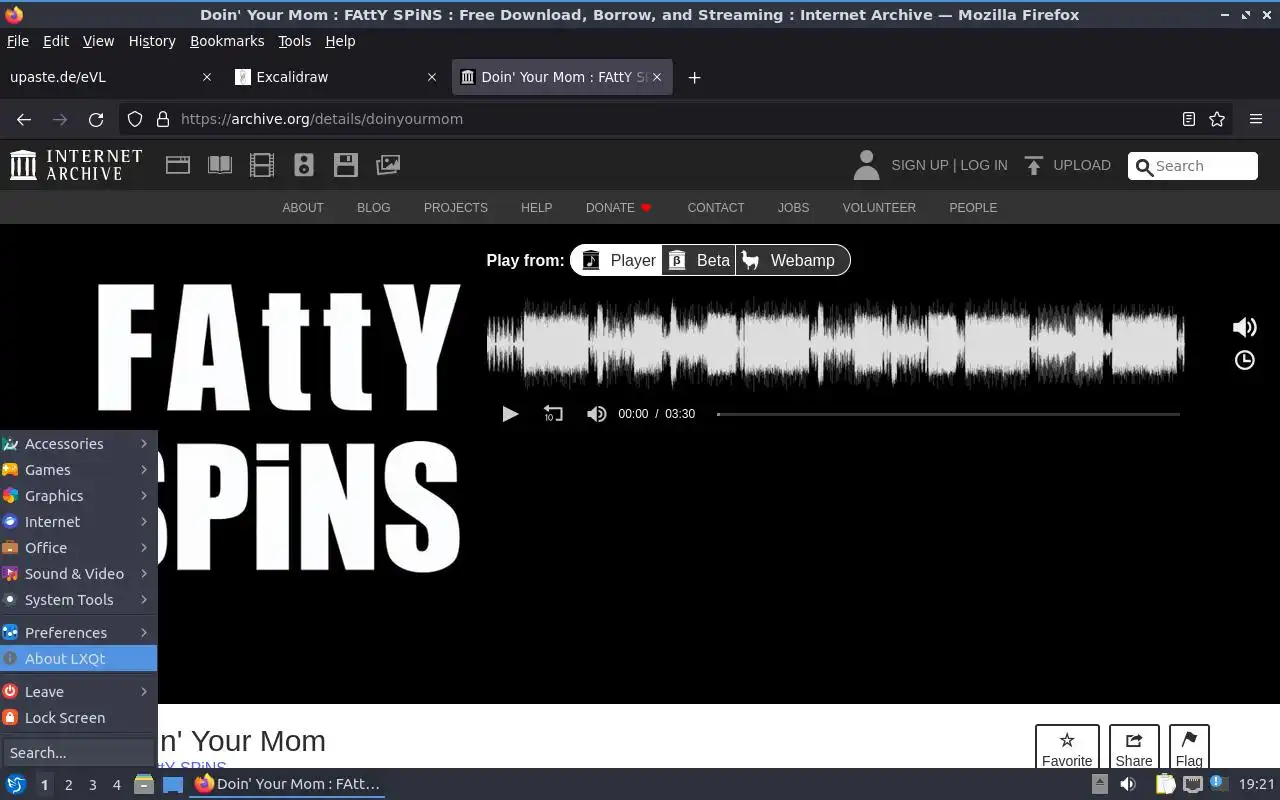Open the Tools menu
The image size is (1280, 800).
click(294, 41)
